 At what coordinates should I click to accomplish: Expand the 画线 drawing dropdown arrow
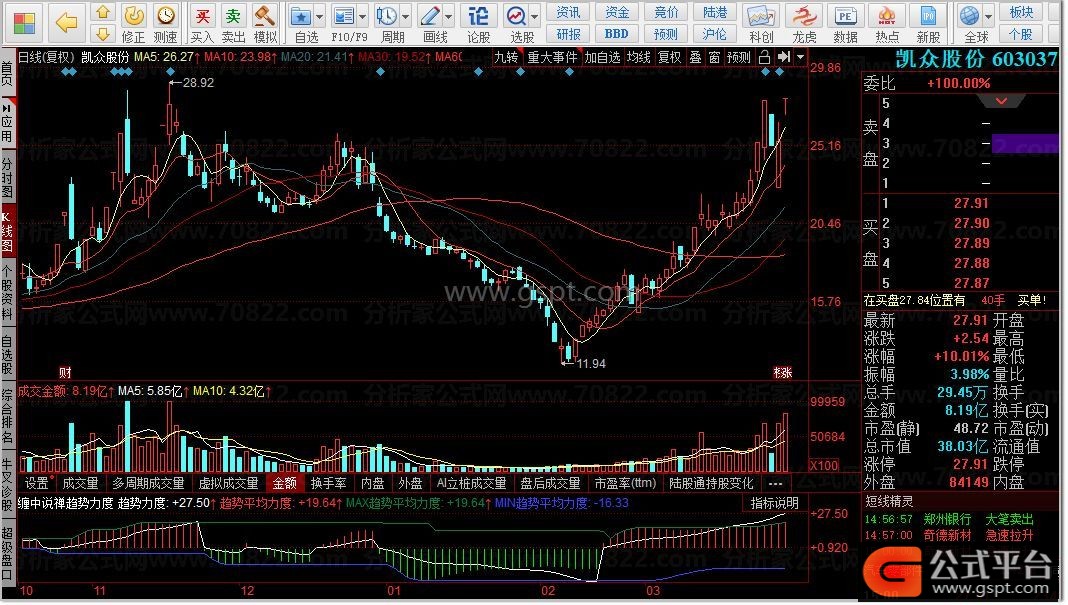point(449,16)
